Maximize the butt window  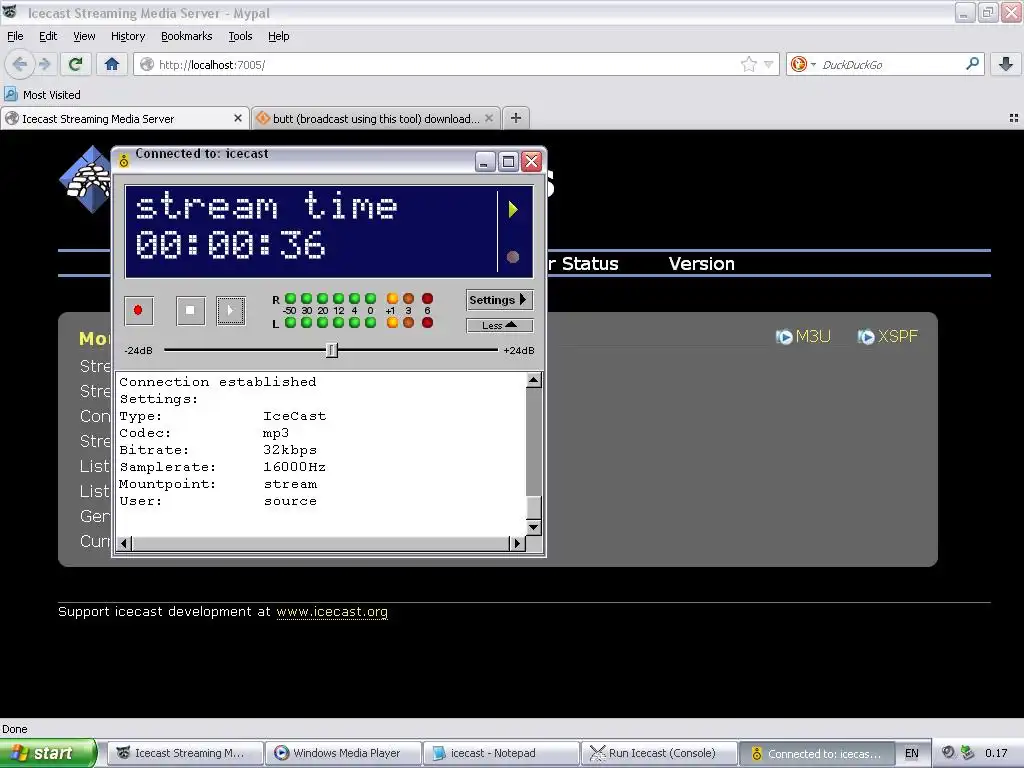[x=508, y=161]
